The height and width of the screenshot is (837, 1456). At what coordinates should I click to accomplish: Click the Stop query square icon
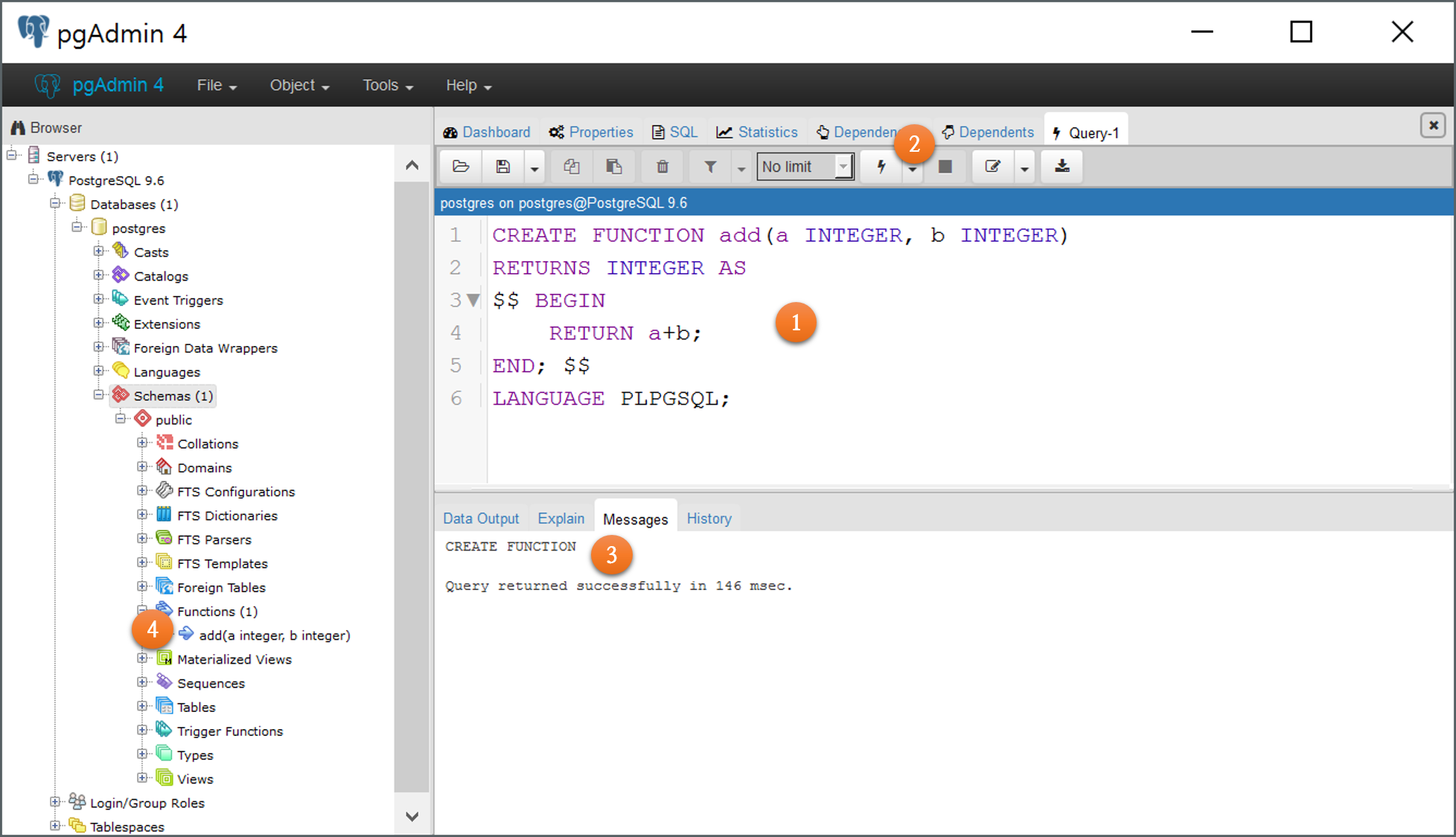coord(945,167)
